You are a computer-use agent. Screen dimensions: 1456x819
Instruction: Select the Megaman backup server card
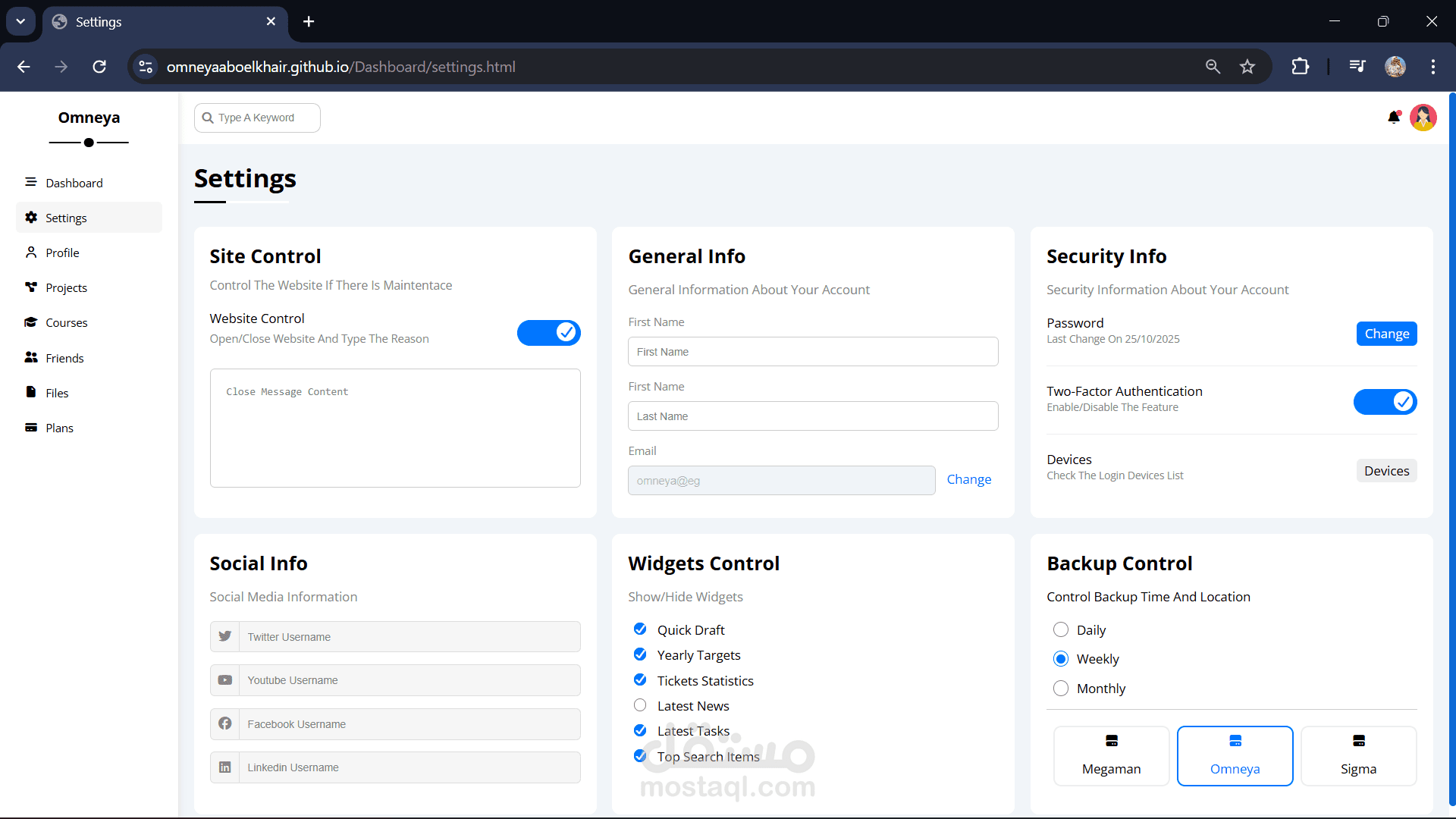1111,755
